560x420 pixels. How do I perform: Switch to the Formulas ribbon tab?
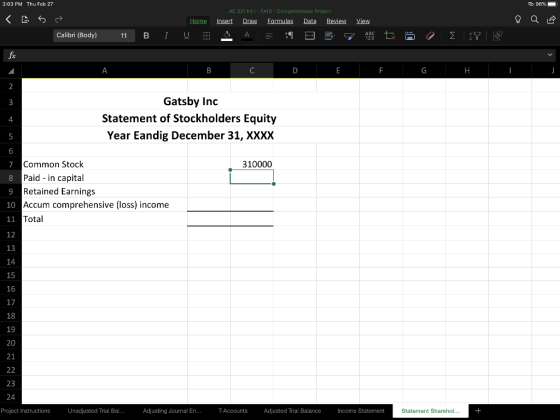point(280,21)
